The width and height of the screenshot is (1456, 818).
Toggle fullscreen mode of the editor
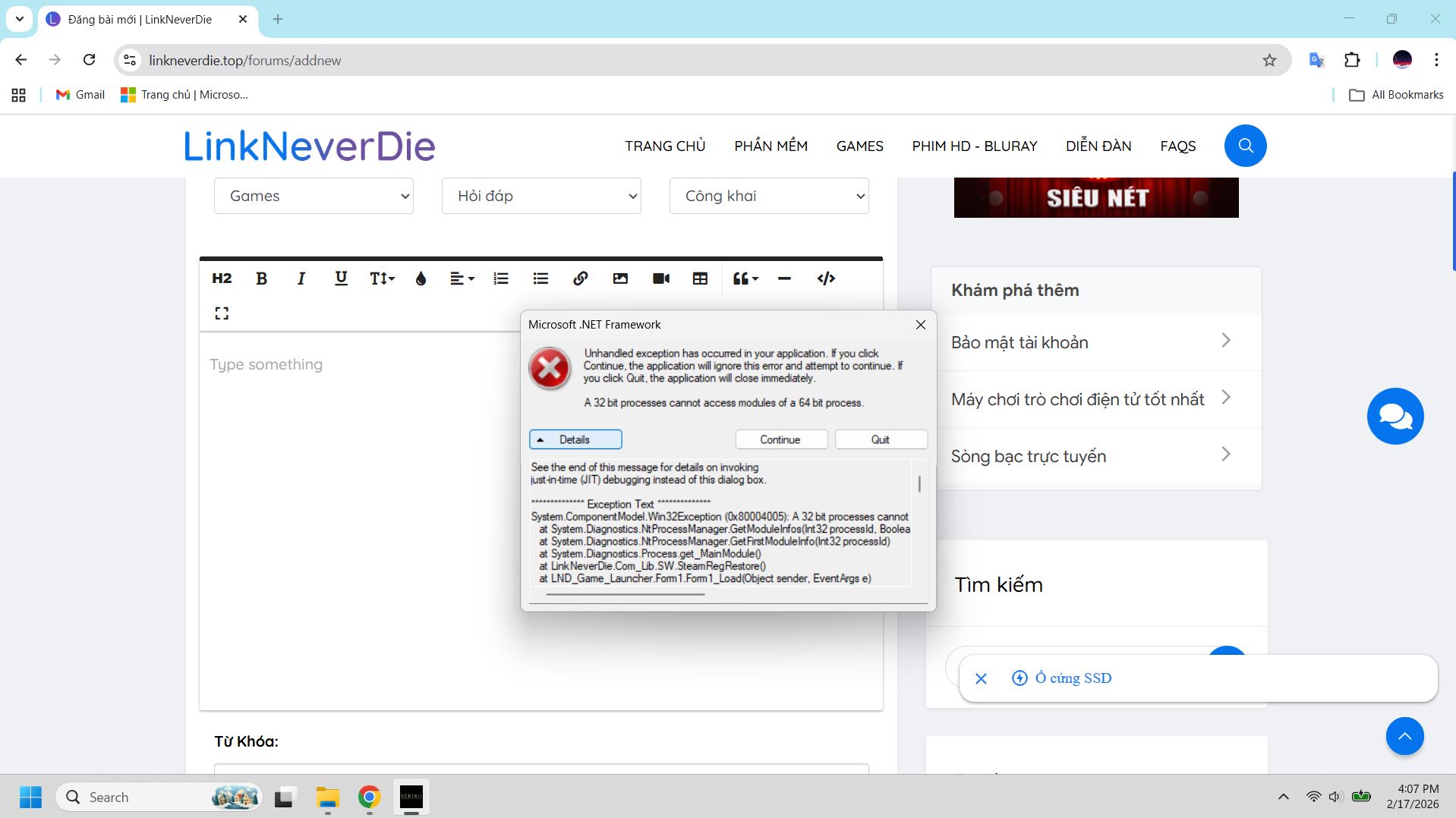click(x=222, y=313)
